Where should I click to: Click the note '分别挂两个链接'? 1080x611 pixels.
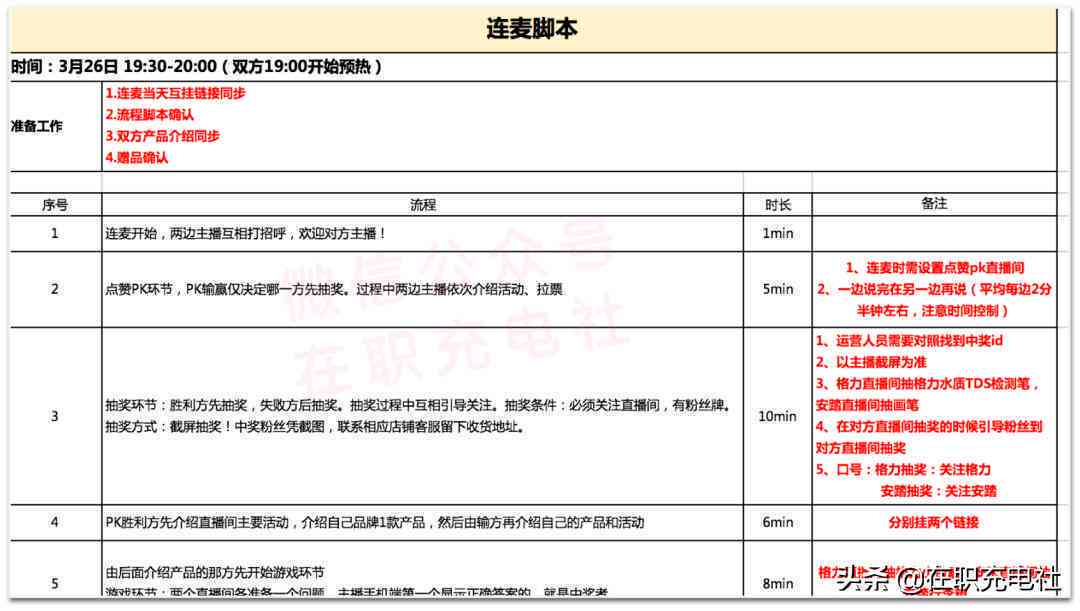(x=934, y=523)
